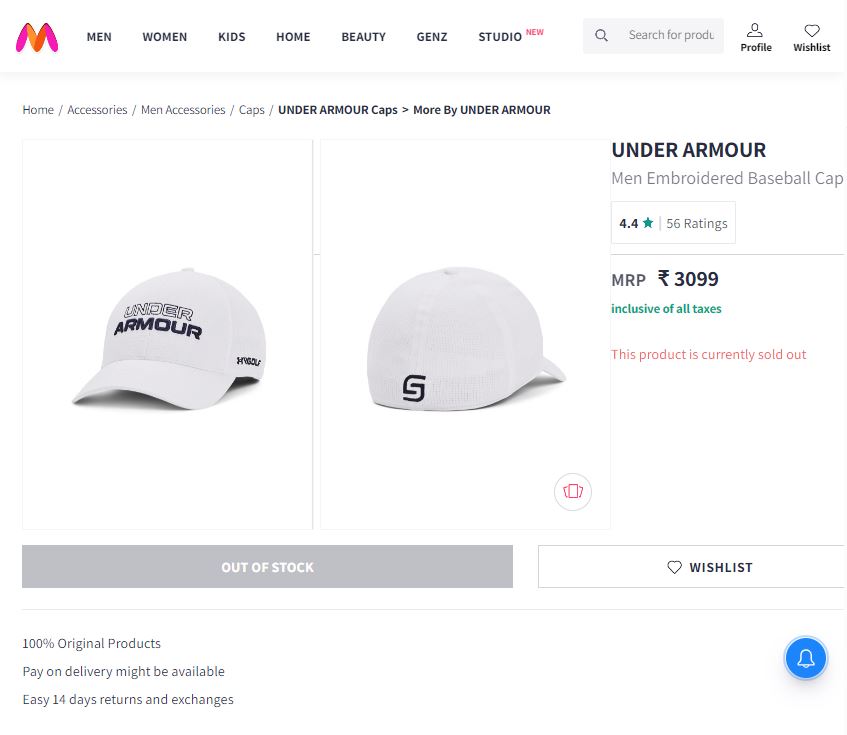Click inside the product search field
The image size is (847, 735).
pyautogui.click(x=670, y=35)
